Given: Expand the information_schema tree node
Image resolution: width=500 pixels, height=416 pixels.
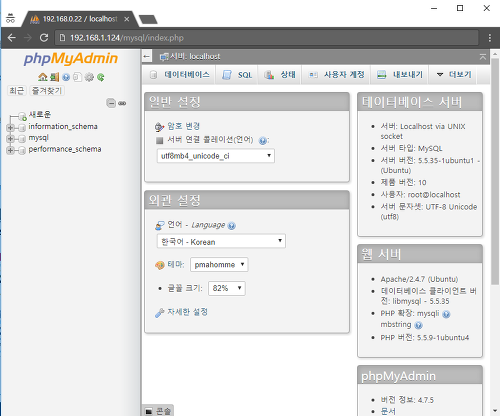Looking at the screenshot, I should 10,128.
